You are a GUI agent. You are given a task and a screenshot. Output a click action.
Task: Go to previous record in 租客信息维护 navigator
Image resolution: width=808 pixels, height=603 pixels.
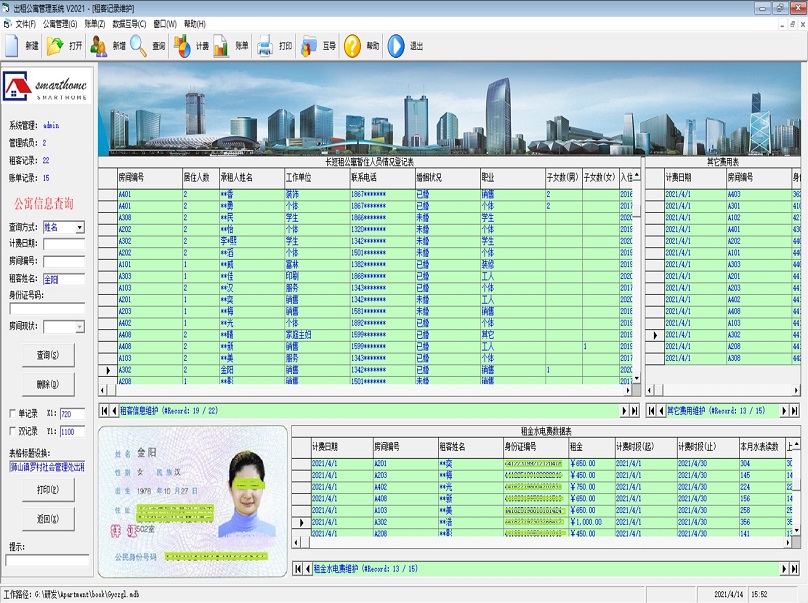[114, 411]
